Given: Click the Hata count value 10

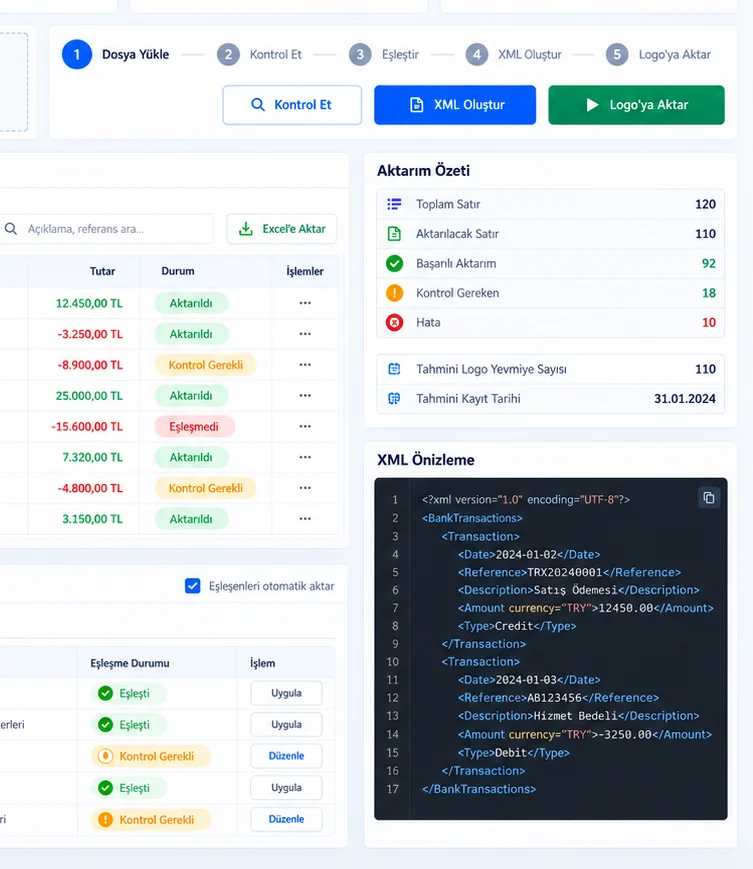Looking at the screenshot, I should point(709,323).
